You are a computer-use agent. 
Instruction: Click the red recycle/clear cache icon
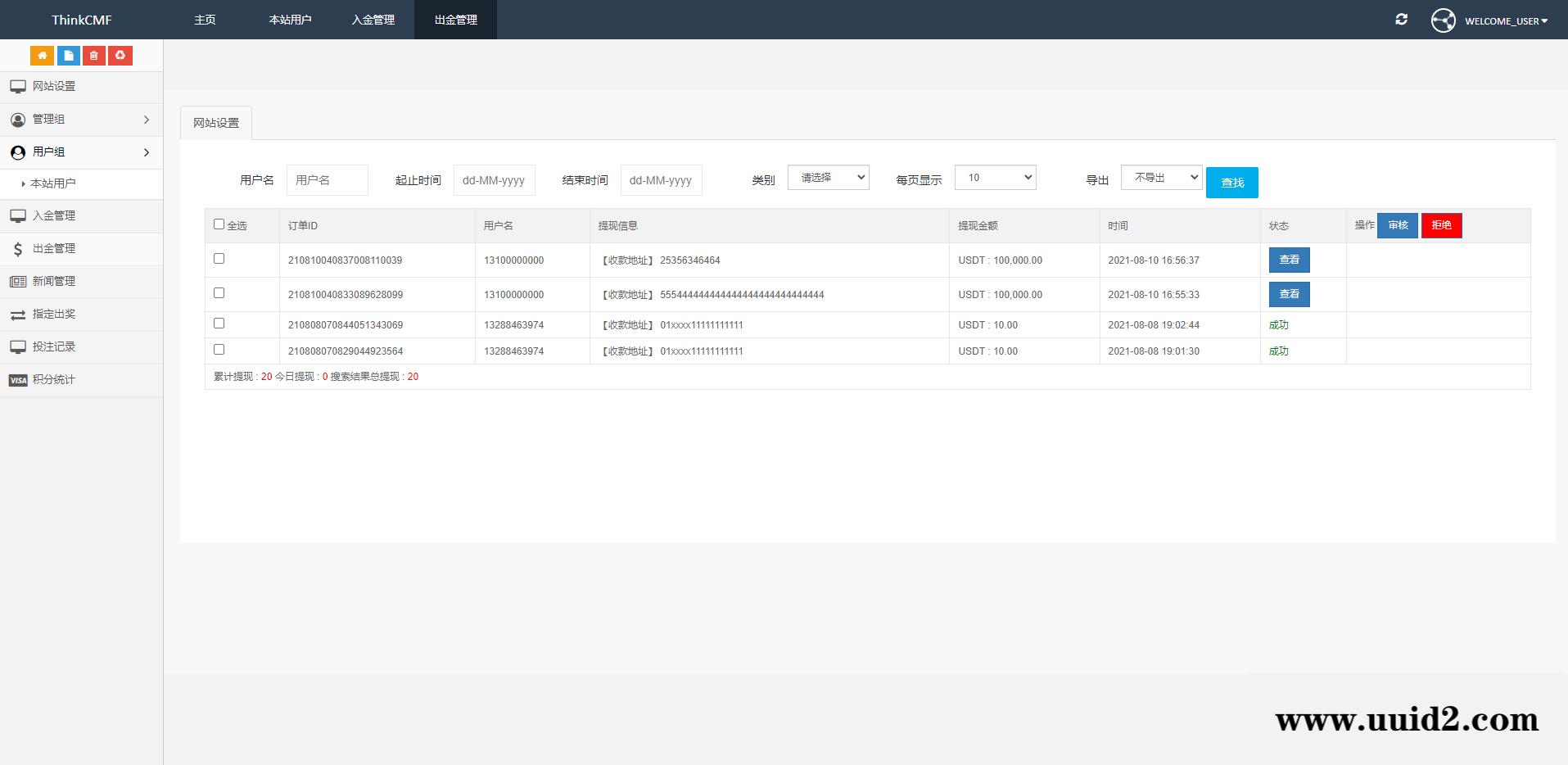point(120,55)
